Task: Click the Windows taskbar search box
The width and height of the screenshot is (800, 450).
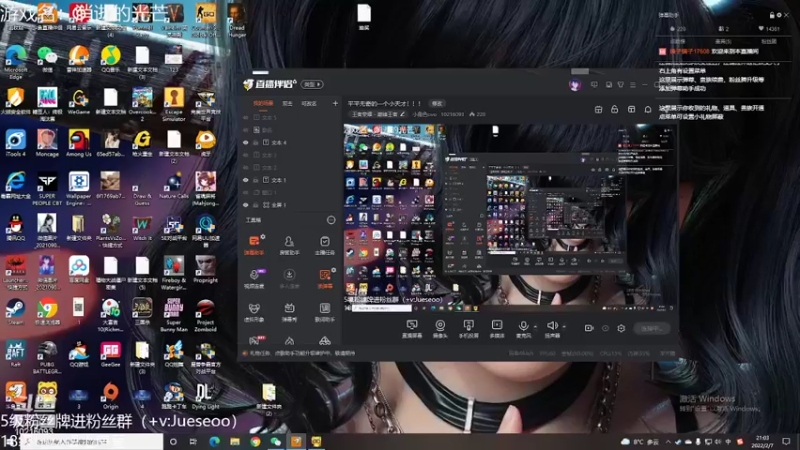Action: coord(92,441)
